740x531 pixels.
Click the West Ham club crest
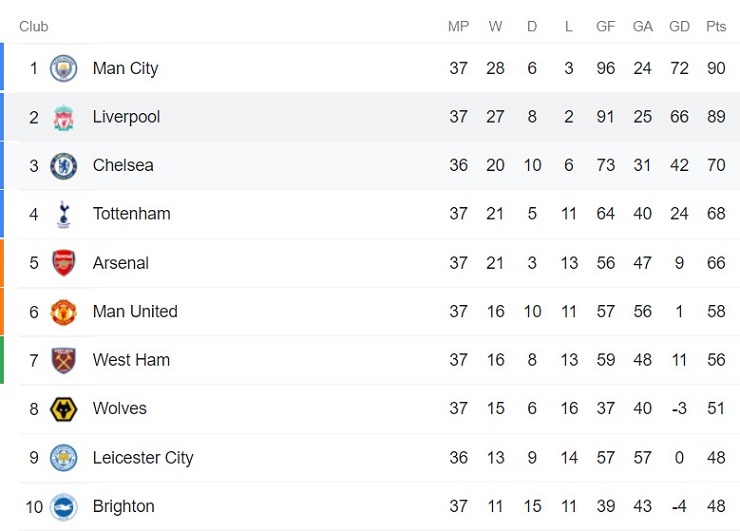64,360
